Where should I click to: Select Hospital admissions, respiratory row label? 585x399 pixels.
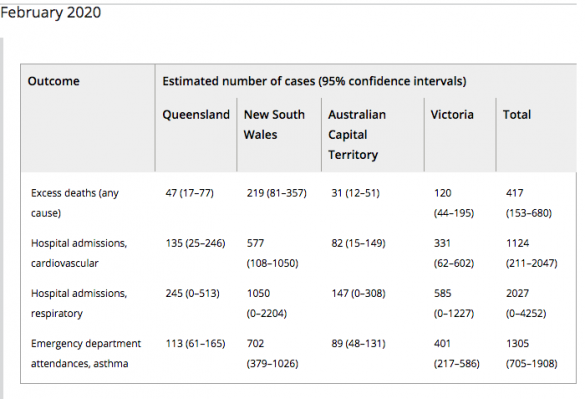pos(79,303)
